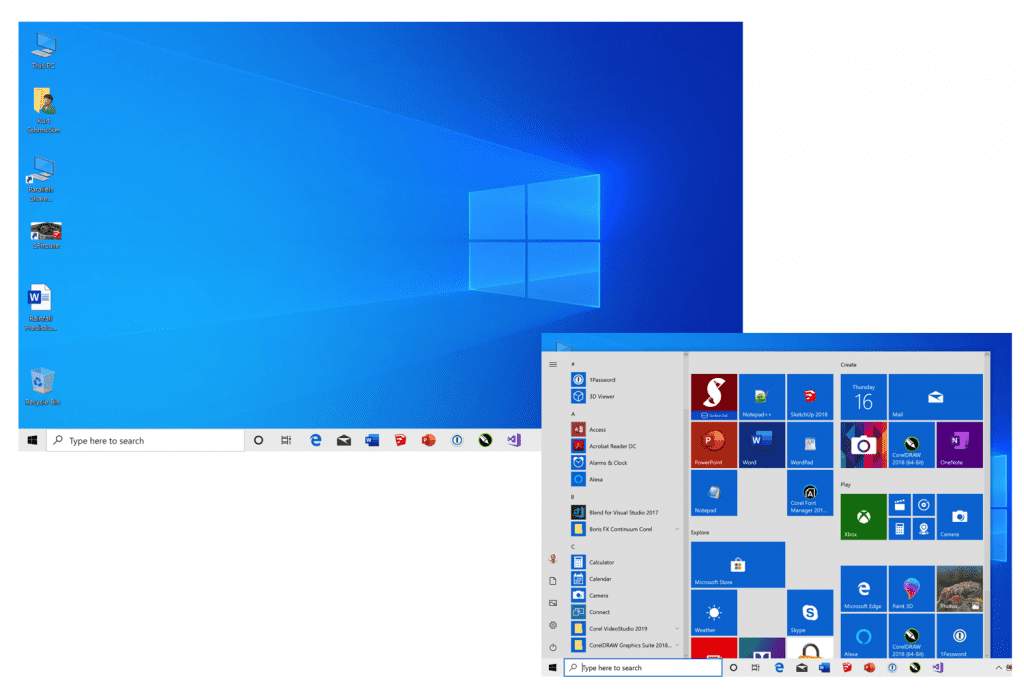Image resolution: width=1024 pixels, height=698 pixels.
Task: Open the Weather tile
Action: pyautogui.click(x=714, y=612)
